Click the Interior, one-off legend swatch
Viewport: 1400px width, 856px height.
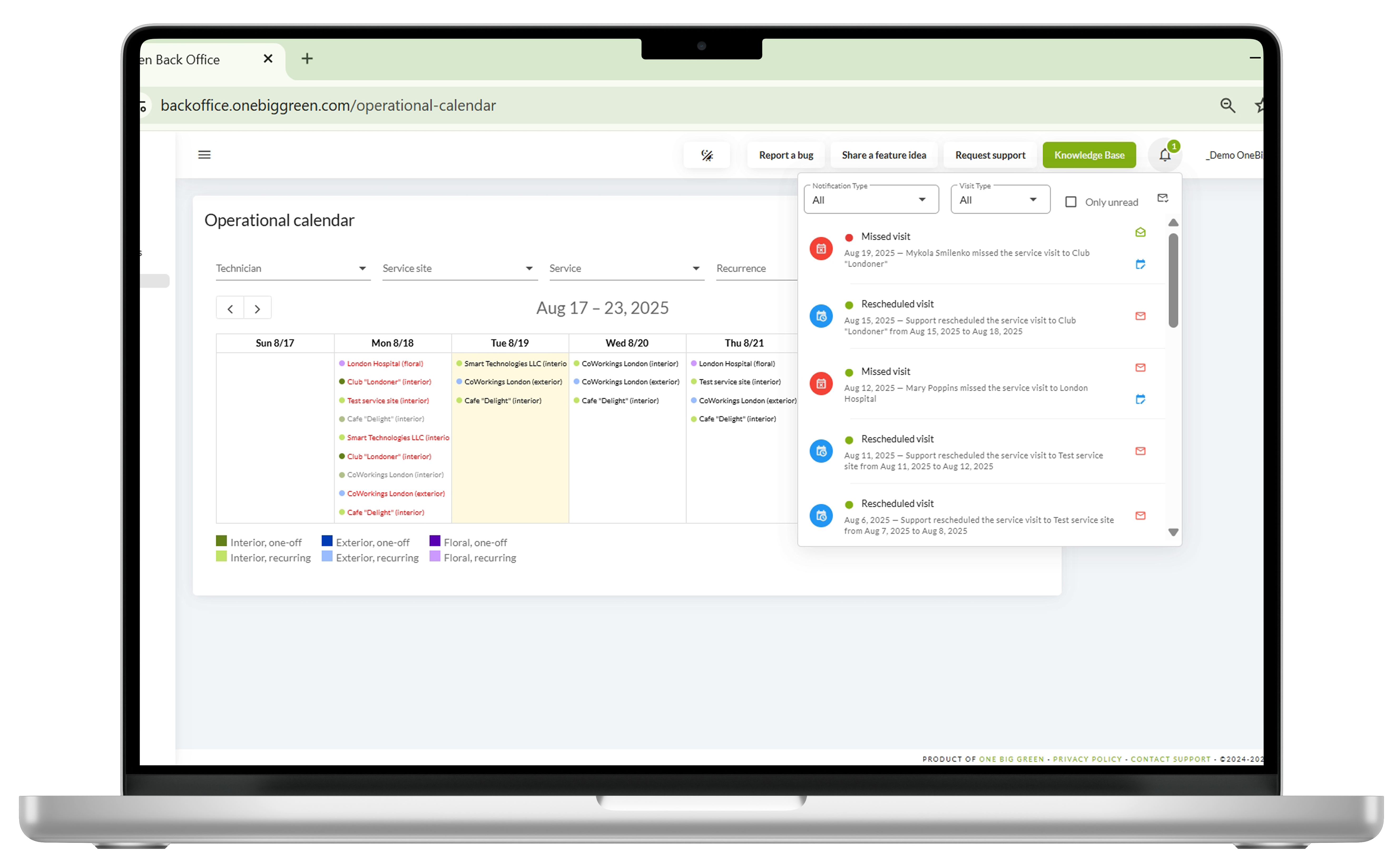(221, 541)
